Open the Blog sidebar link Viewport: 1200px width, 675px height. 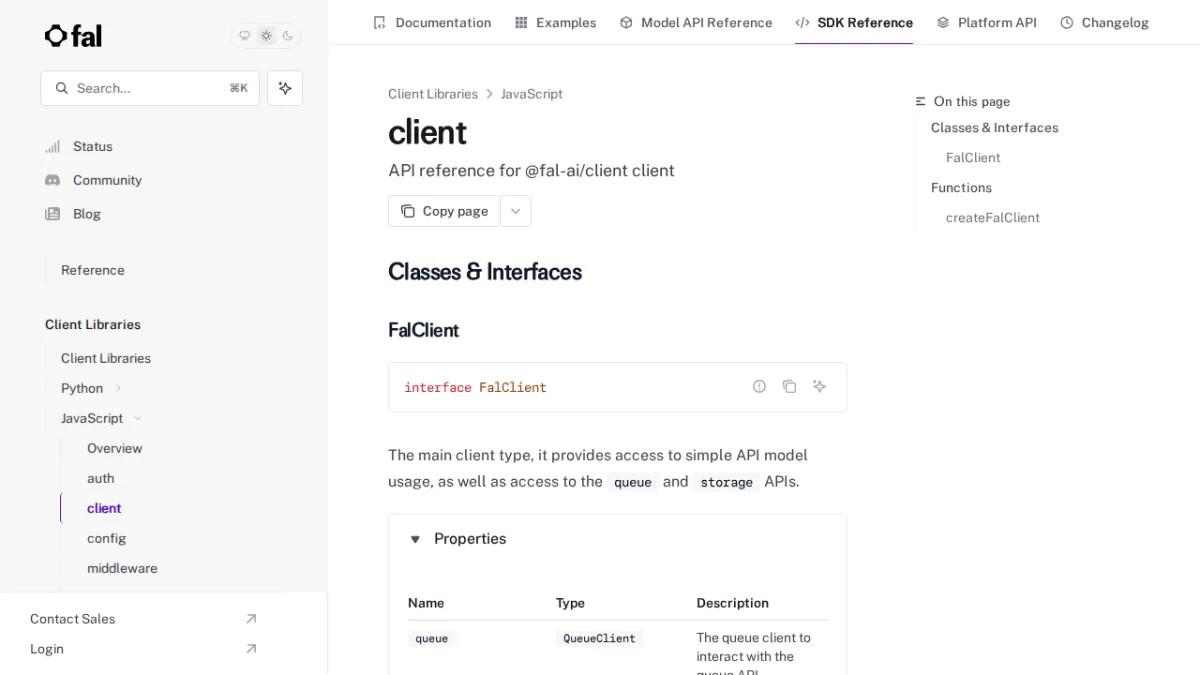click(x=73, y=214)
